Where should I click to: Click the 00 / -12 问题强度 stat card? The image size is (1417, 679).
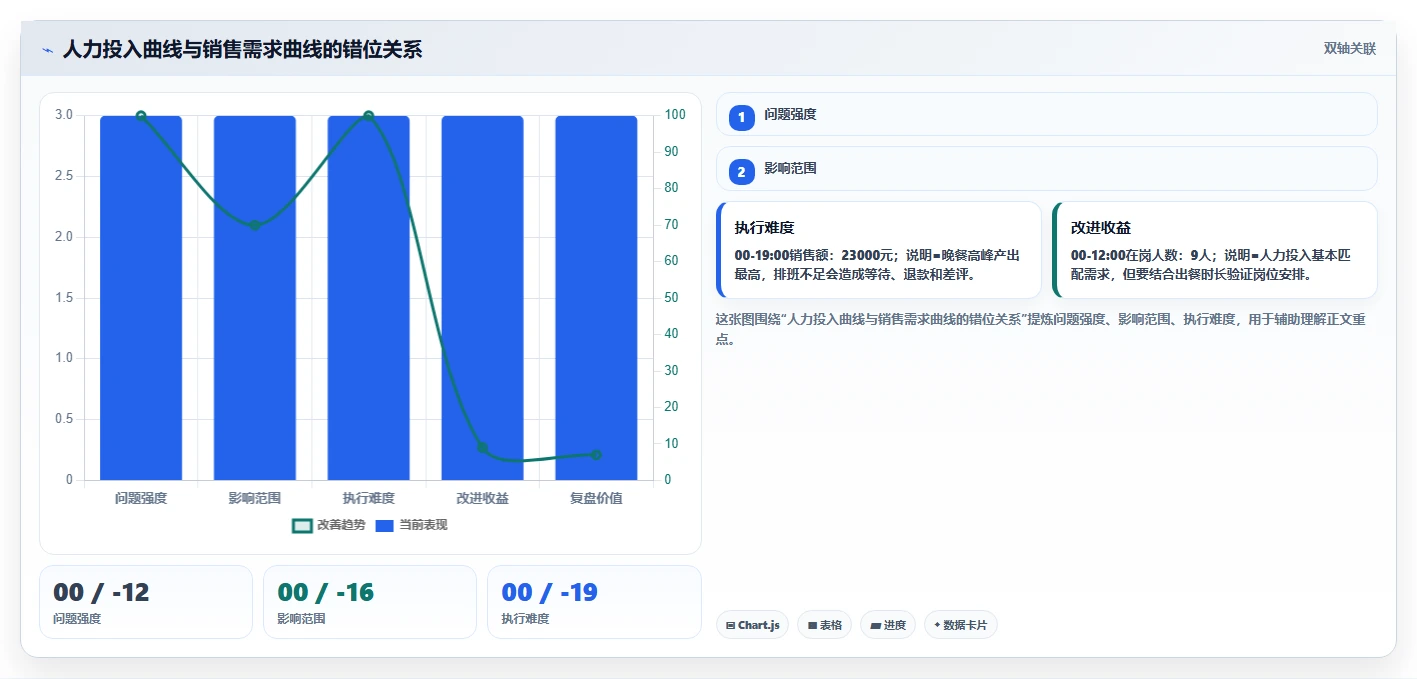146,602
